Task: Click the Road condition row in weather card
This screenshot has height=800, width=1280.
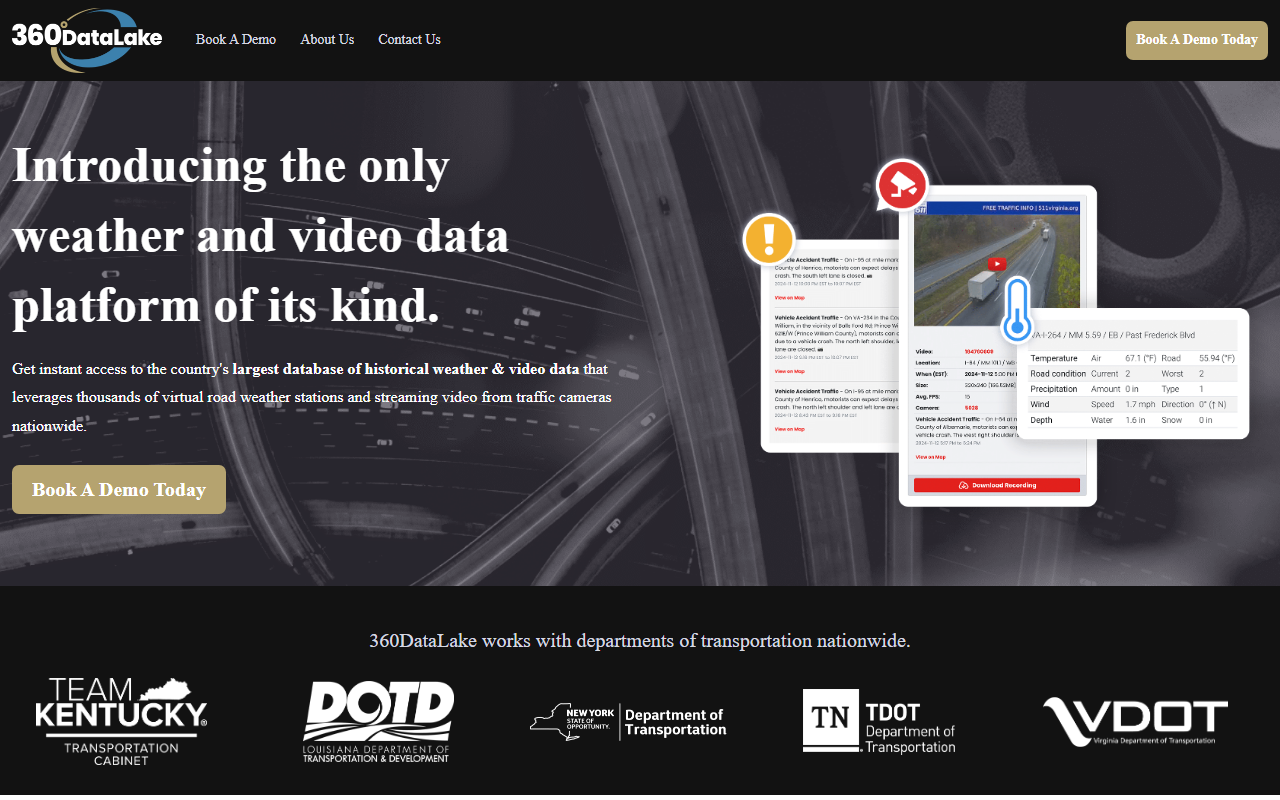Action: pyautogui.click(x=1133, y=374)
